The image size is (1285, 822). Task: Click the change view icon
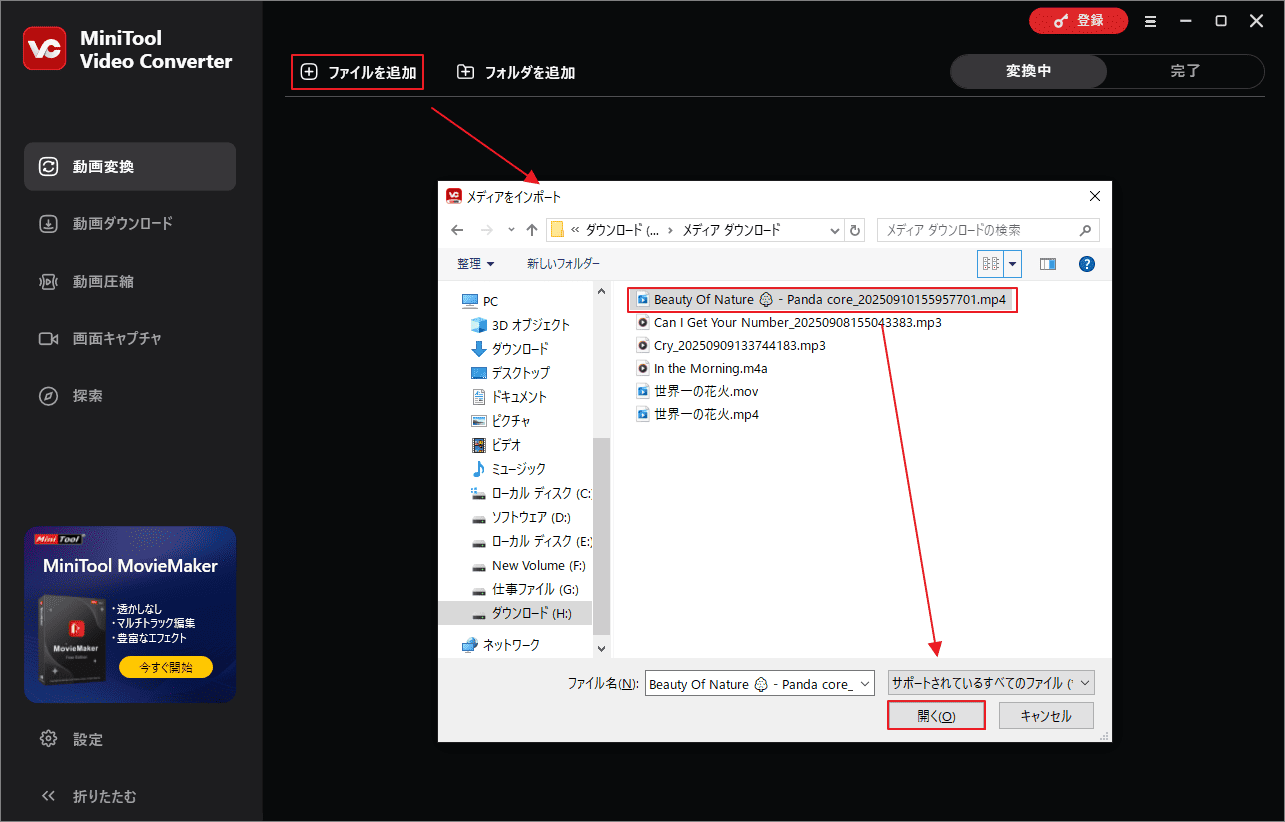(x=991, y=264)
